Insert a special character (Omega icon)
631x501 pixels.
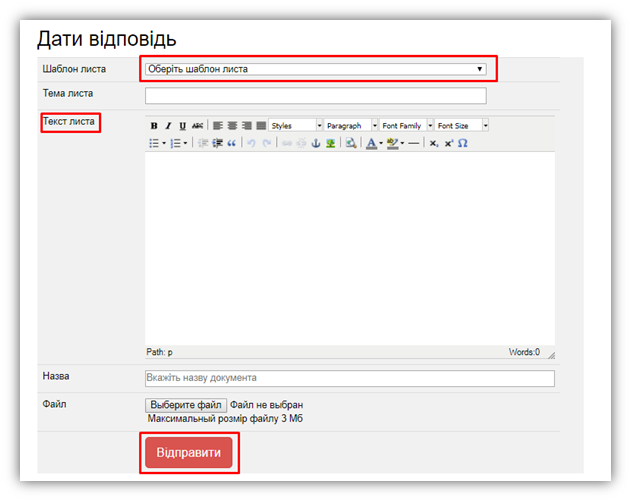click(462, 144)
